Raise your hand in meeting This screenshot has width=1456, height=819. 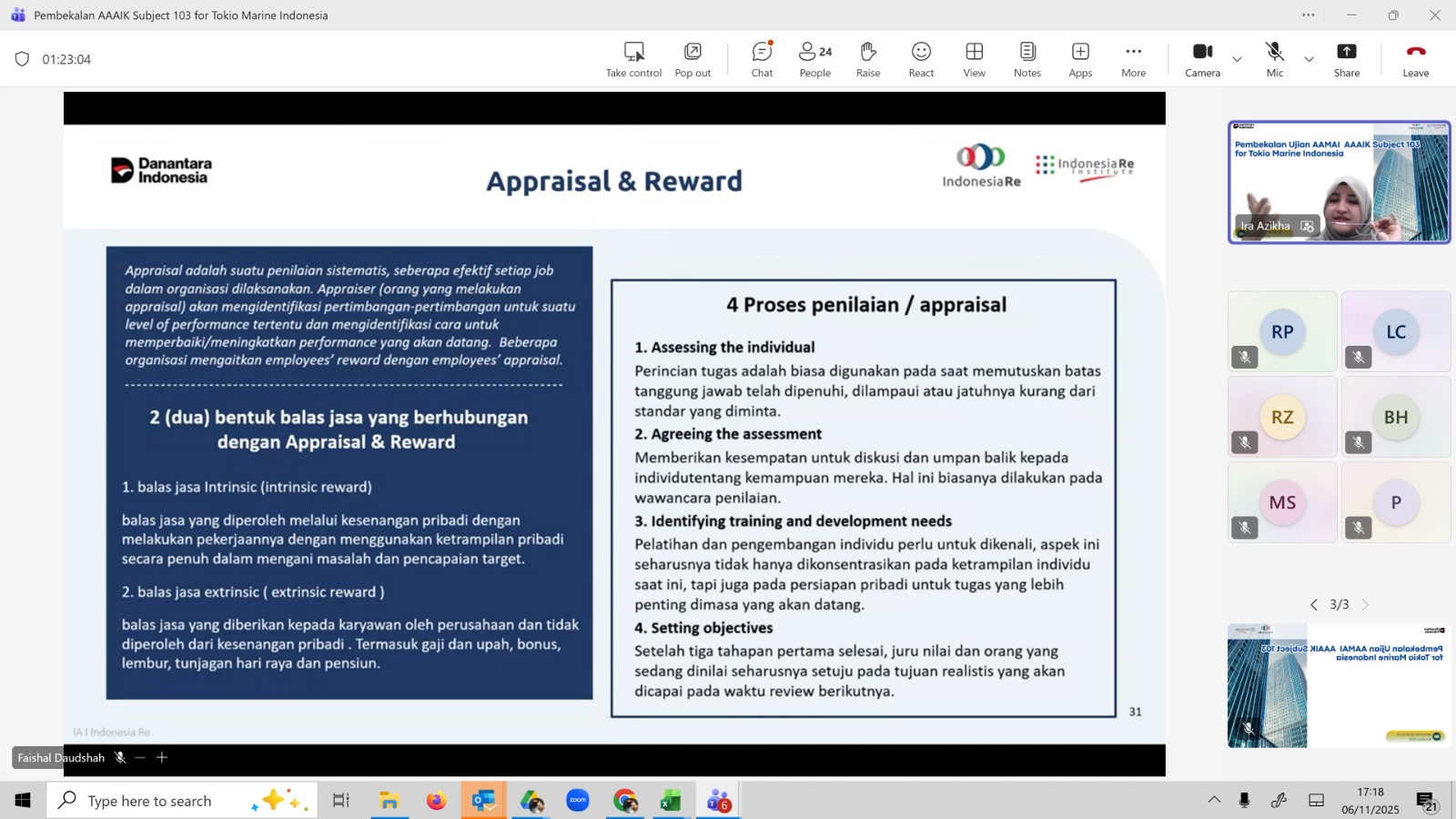coord(868,59)
